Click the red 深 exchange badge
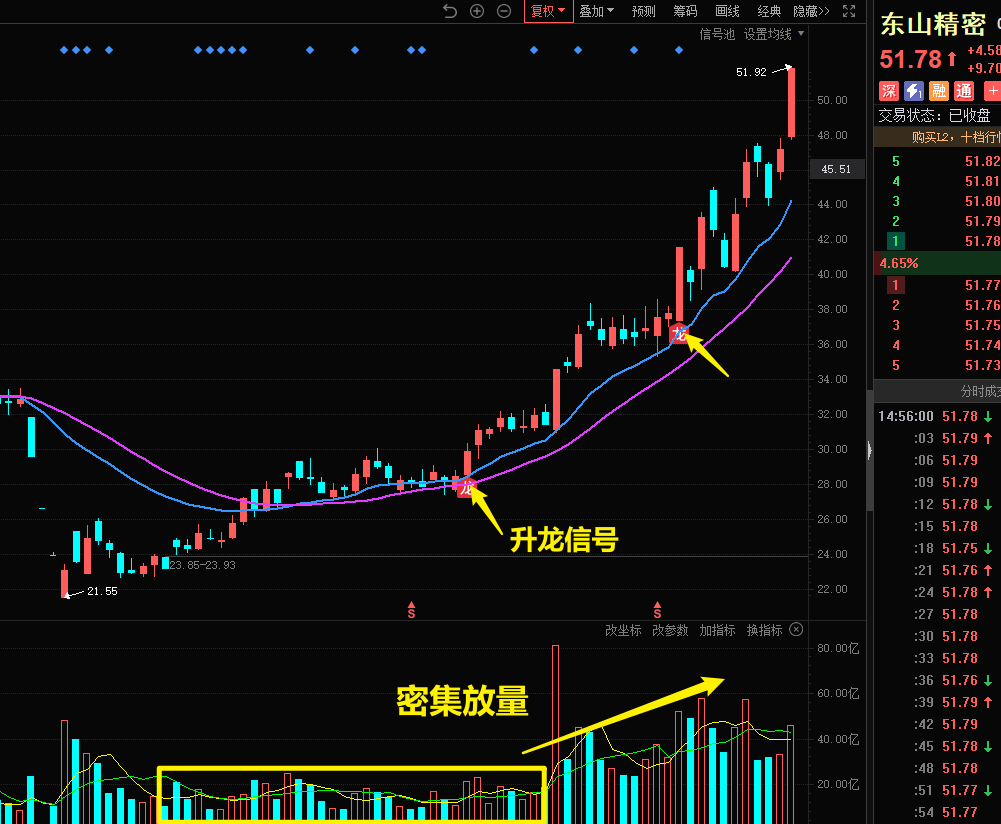The width and height of the screenshot is (1001, 824). 889,91
